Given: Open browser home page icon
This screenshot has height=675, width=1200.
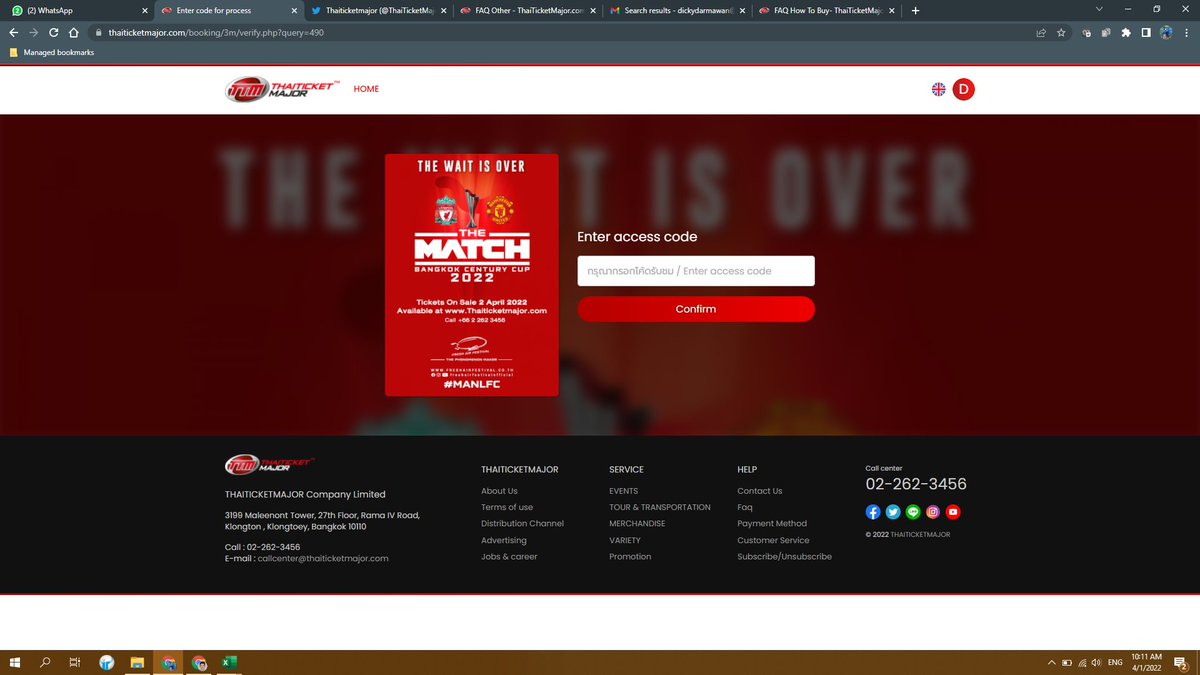Looking at the screenshot, I should (76, 32).
